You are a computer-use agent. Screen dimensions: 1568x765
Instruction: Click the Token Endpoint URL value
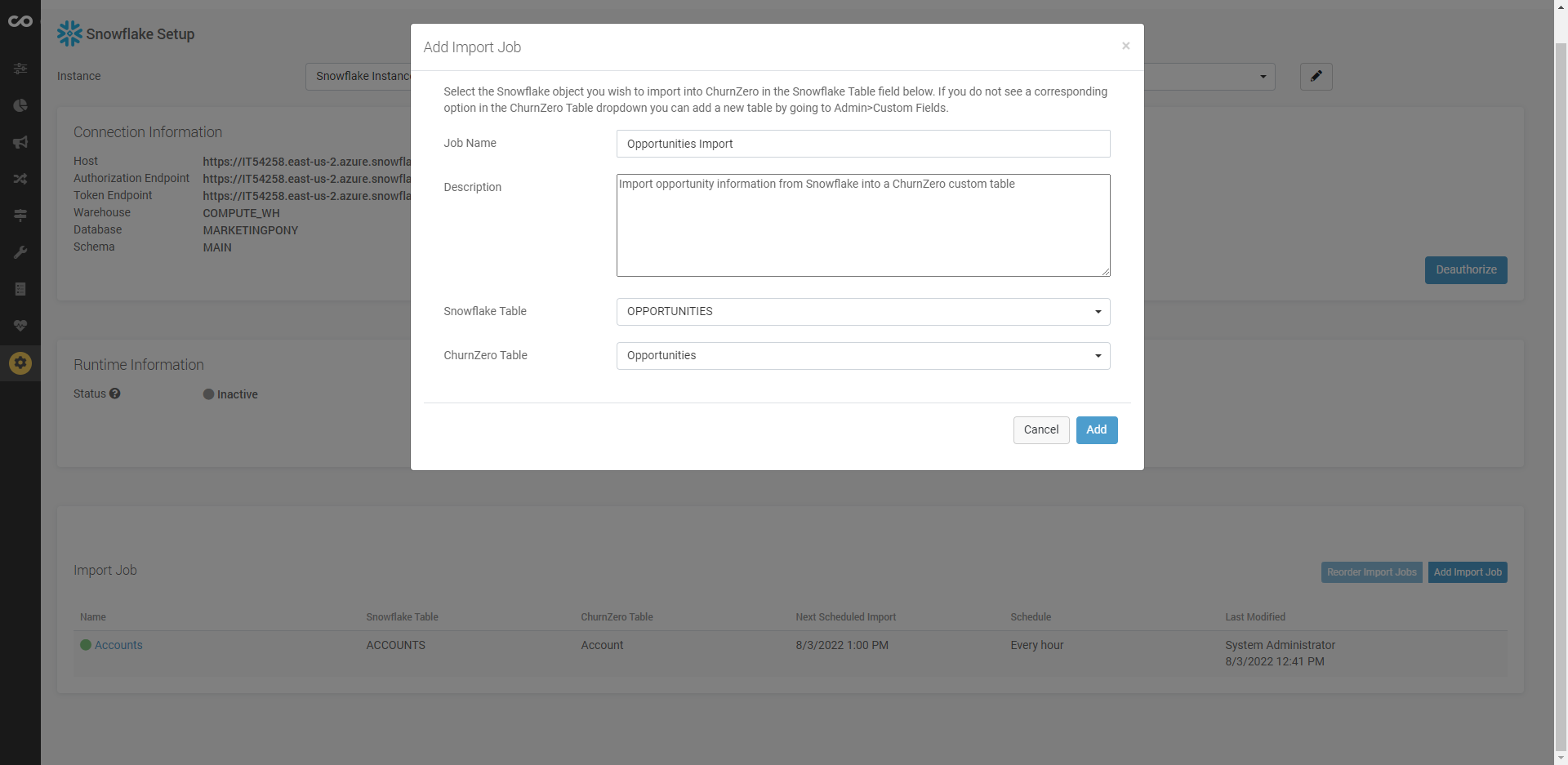point(306,196)
